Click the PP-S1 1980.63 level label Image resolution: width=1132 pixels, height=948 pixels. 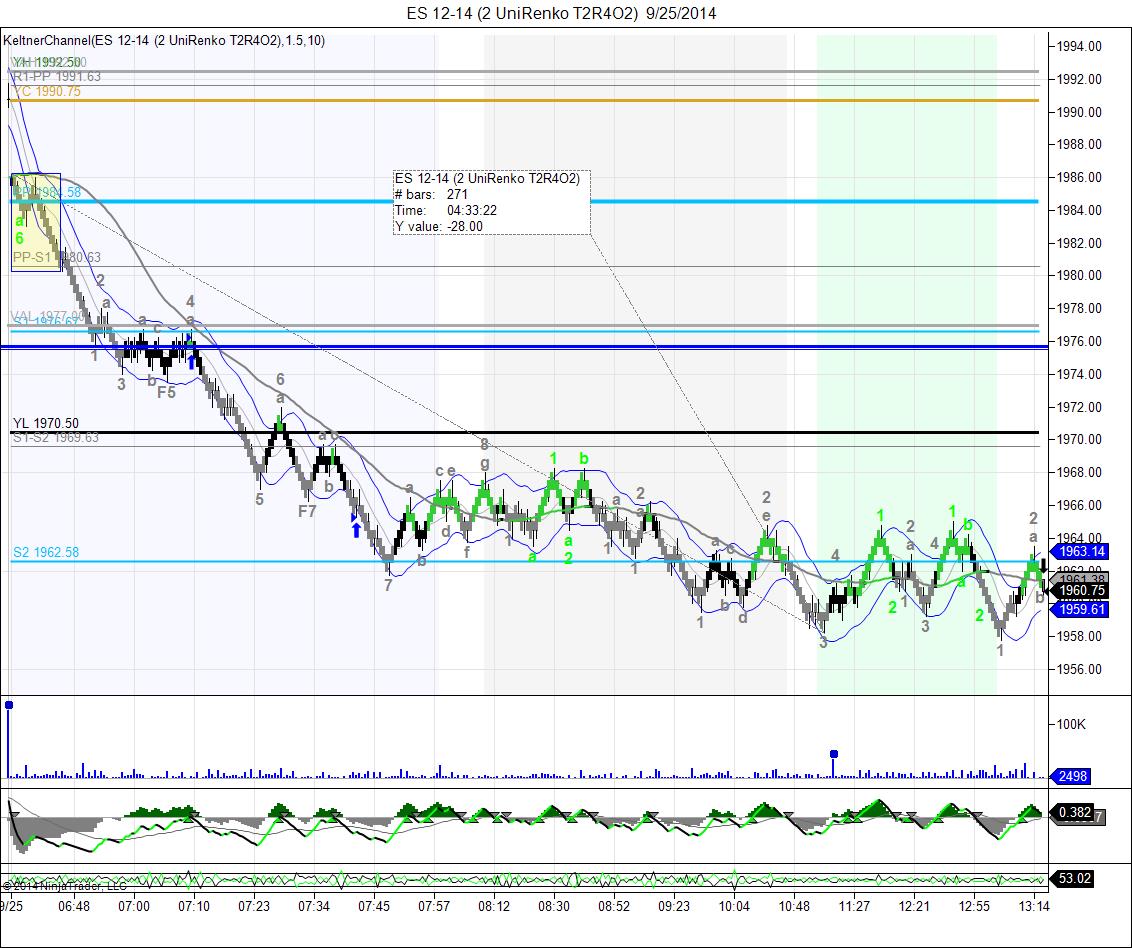(x=57, y=257)
